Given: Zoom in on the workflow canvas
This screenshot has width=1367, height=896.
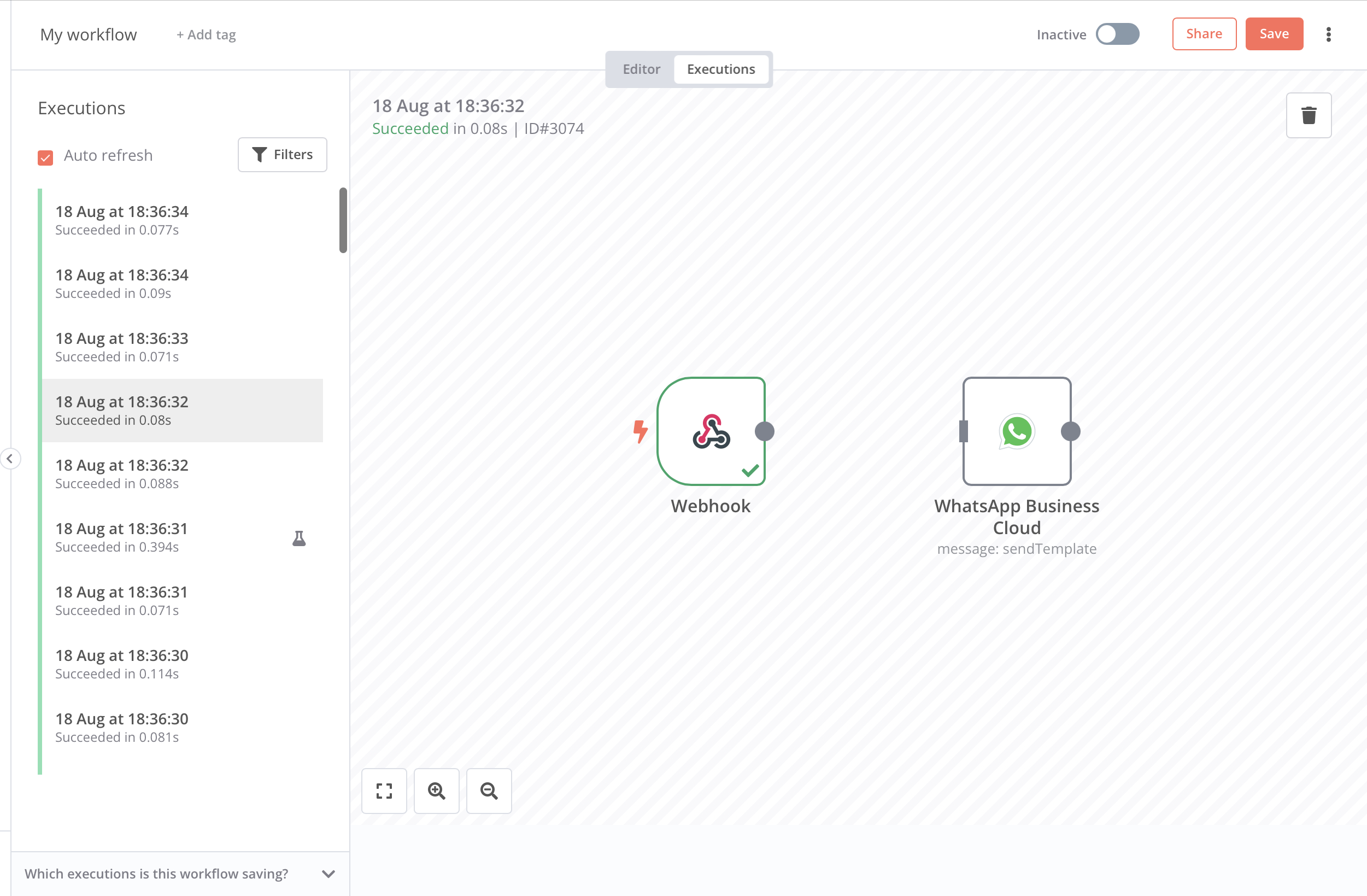Looking at the screenshot, I should [x=437, y=791].
